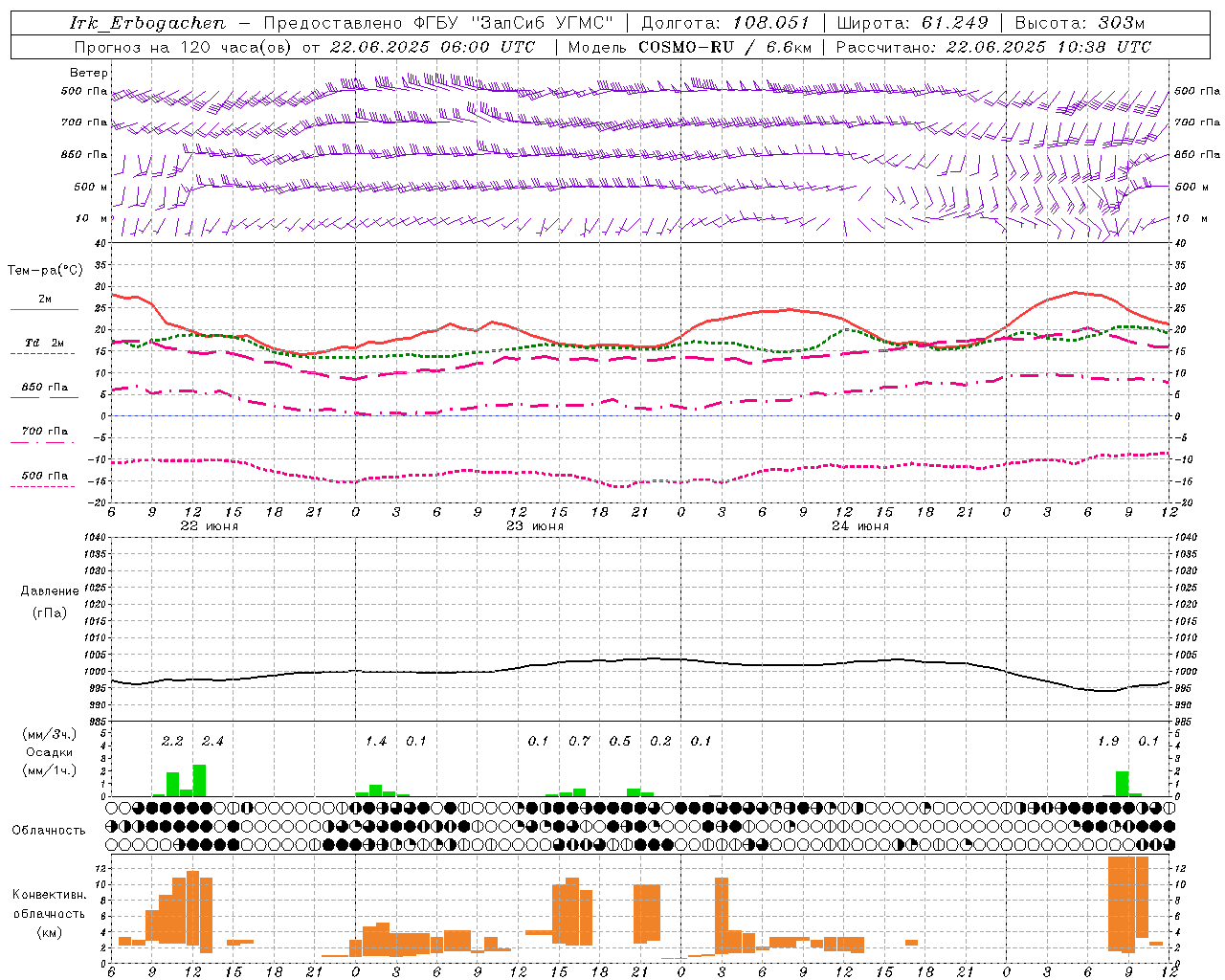Select the Давление pressure panel label
The height and width of the screenshot is (980, 1225).
point(50,591)
